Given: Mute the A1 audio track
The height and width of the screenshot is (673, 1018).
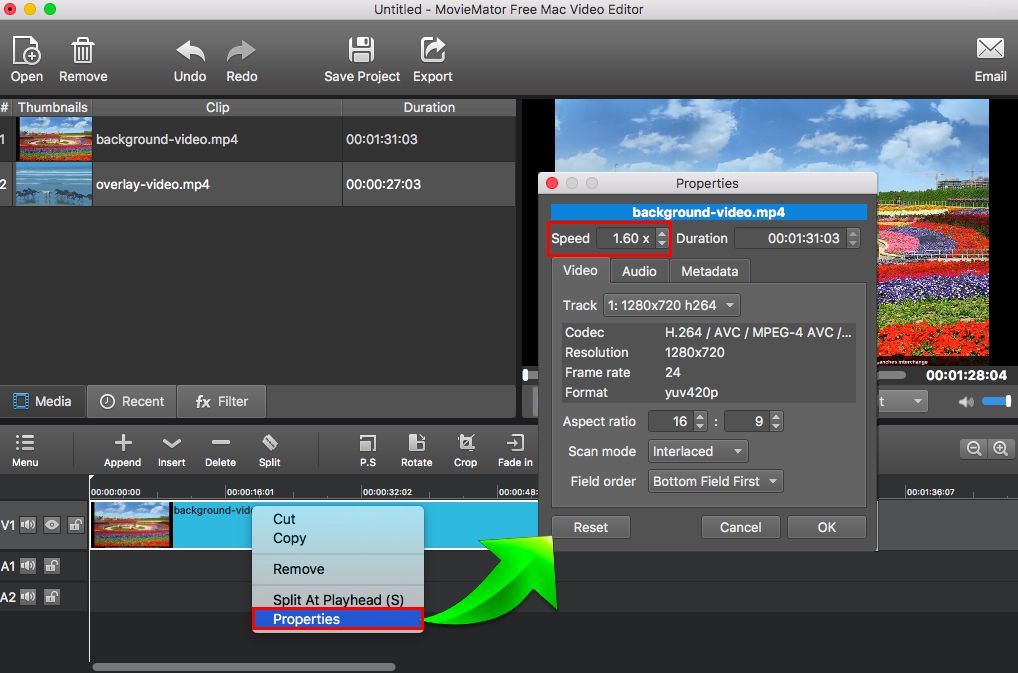Looking at the screenshot, I should tap(28, 566).
